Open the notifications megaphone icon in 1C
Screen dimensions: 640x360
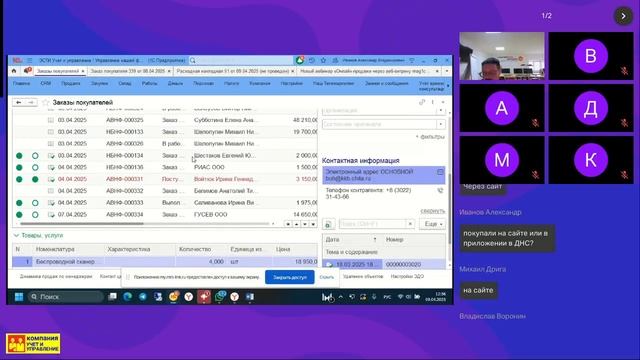[x=27, y=71]
